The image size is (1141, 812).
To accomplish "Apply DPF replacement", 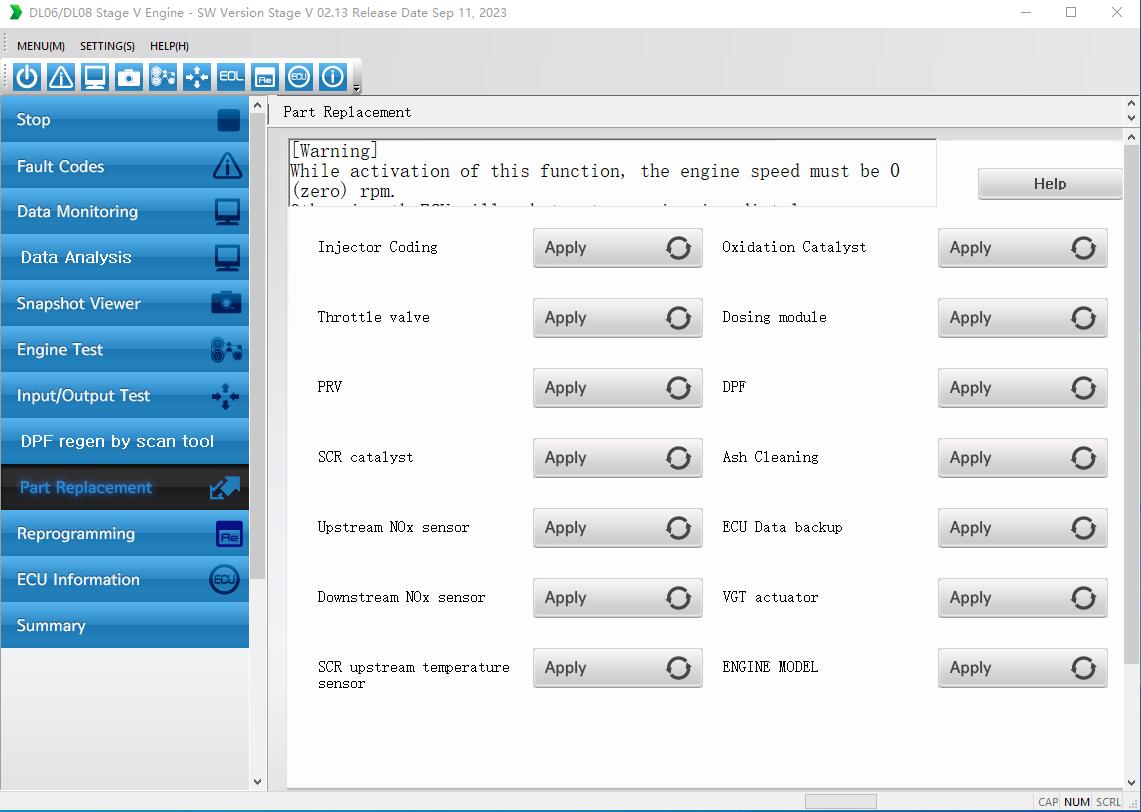I will (x=1022, y=388).
